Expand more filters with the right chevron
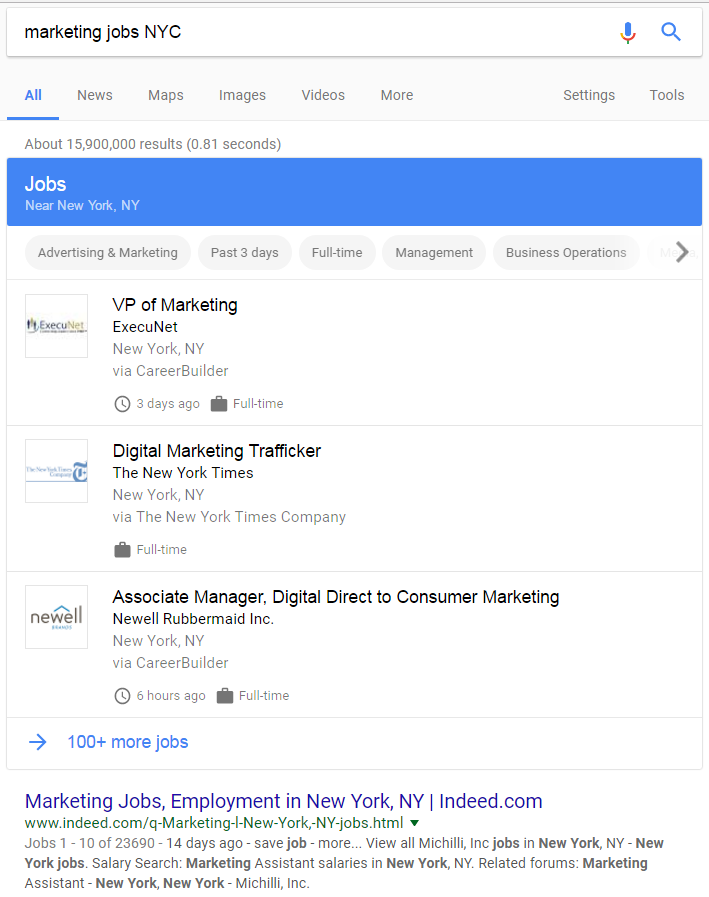The width and height of the screenshot is (709, 897). pos(681,252)
